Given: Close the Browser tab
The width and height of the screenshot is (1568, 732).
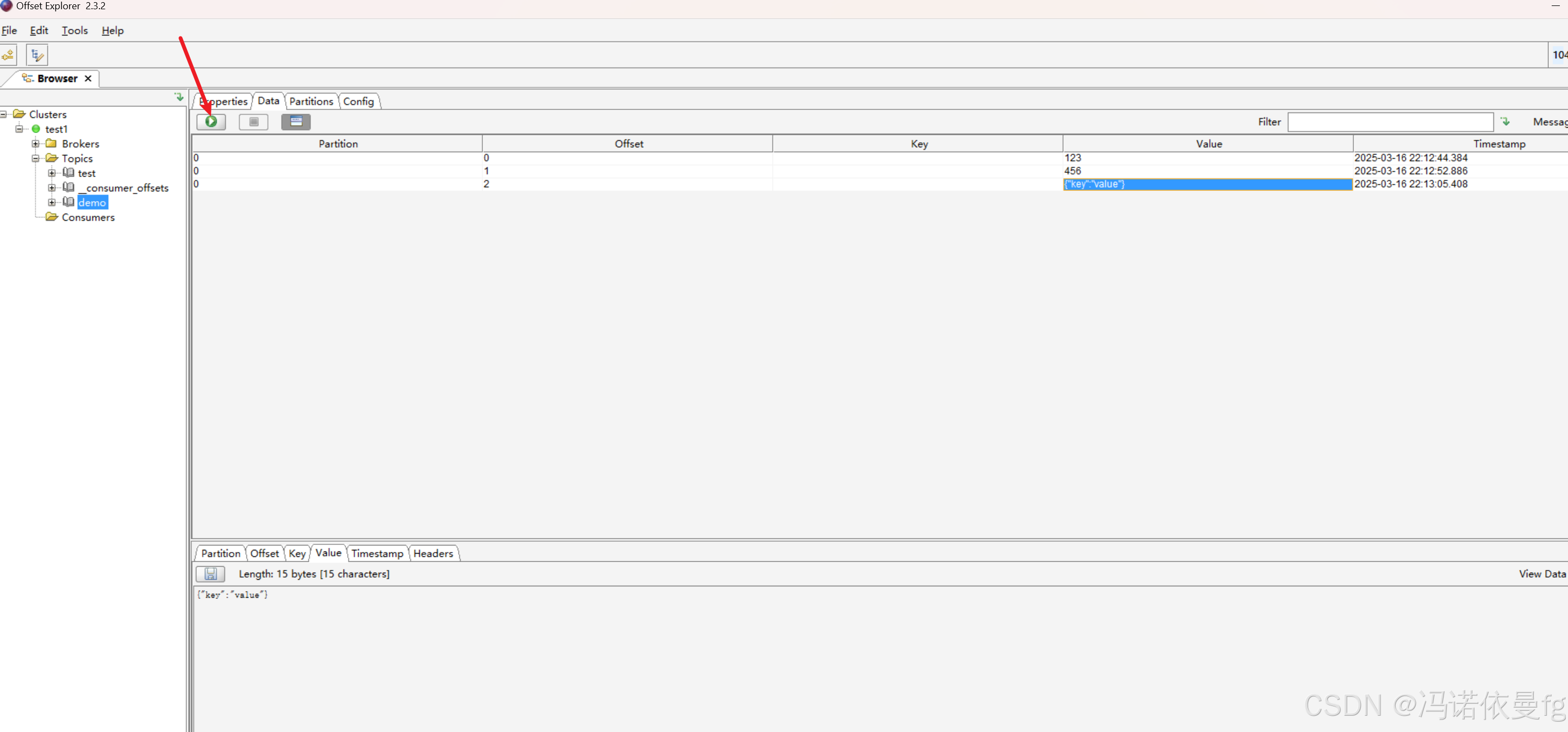Looking at the screenshot, I should 88,78.
